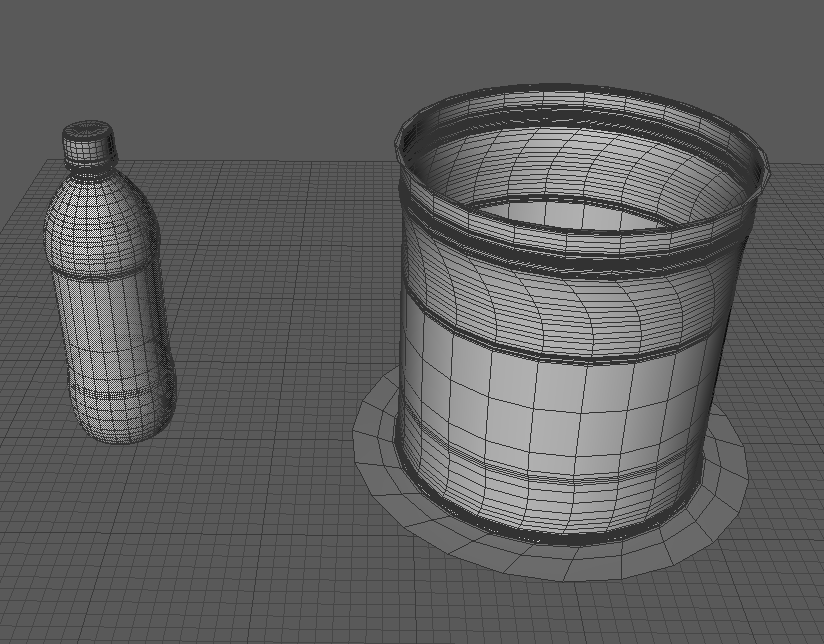Select the bucket's left vertical side edge
Image resolution: width=824 pixels, height=644 pixels.
(x=404, y=330)
